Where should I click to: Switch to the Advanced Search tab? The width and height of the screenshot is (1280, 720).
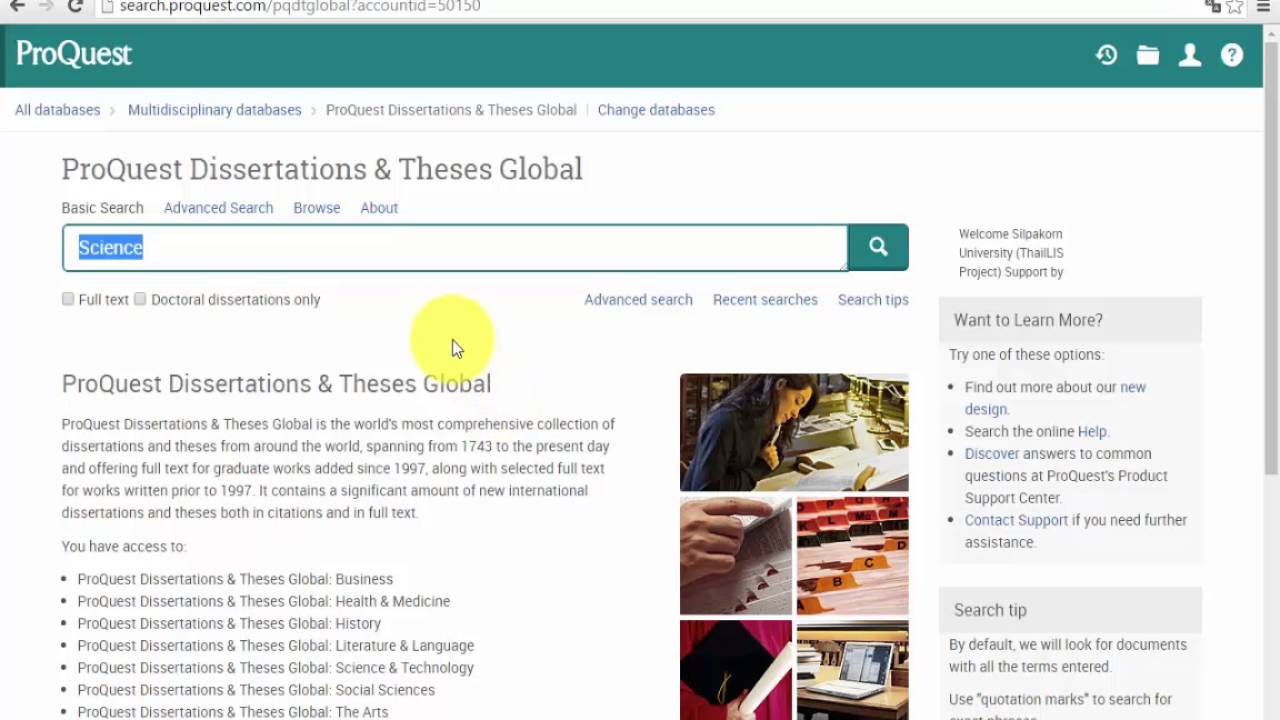[218, 208]
